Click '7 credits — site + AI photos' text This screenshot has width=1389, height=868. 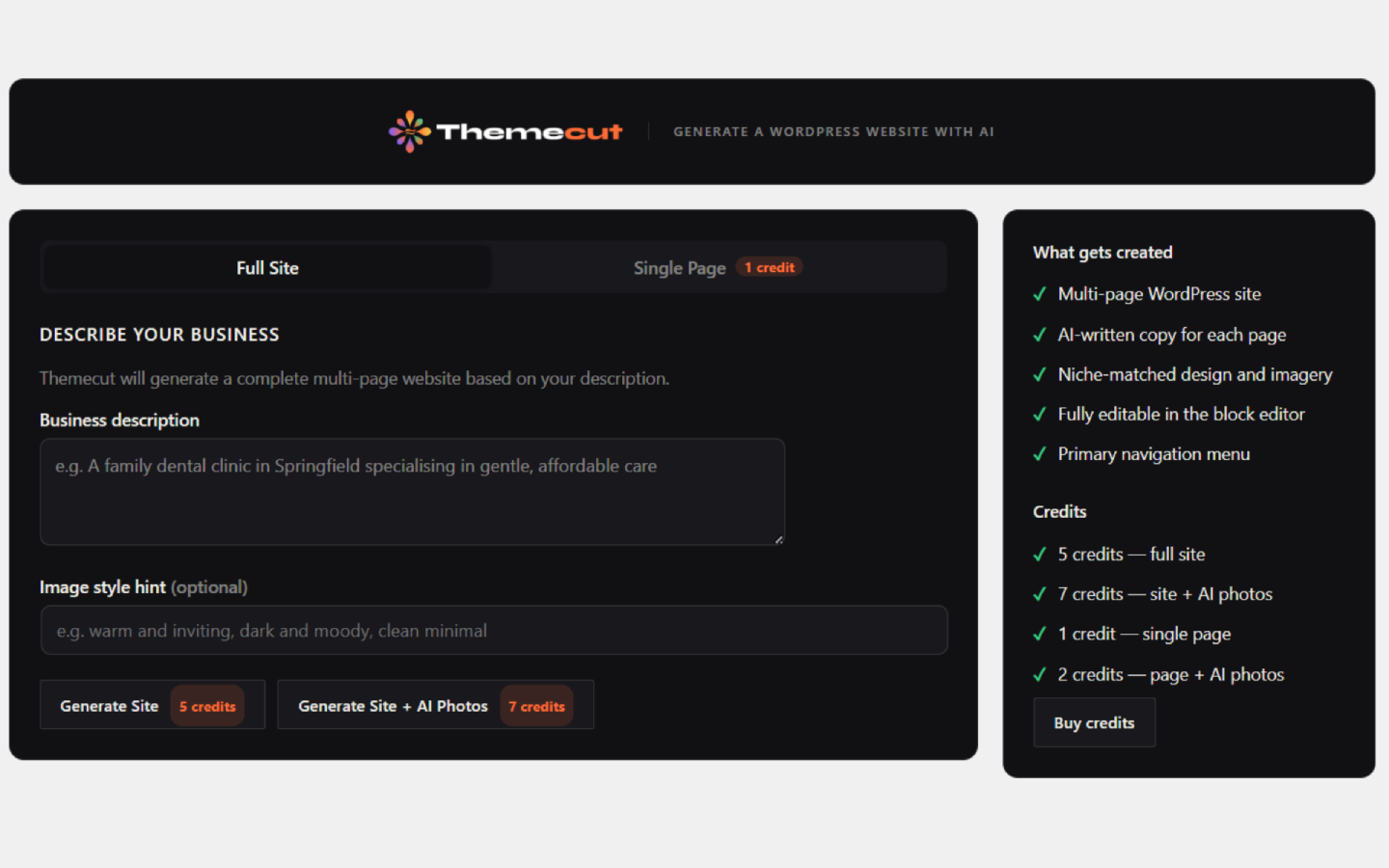point(1165,594)
